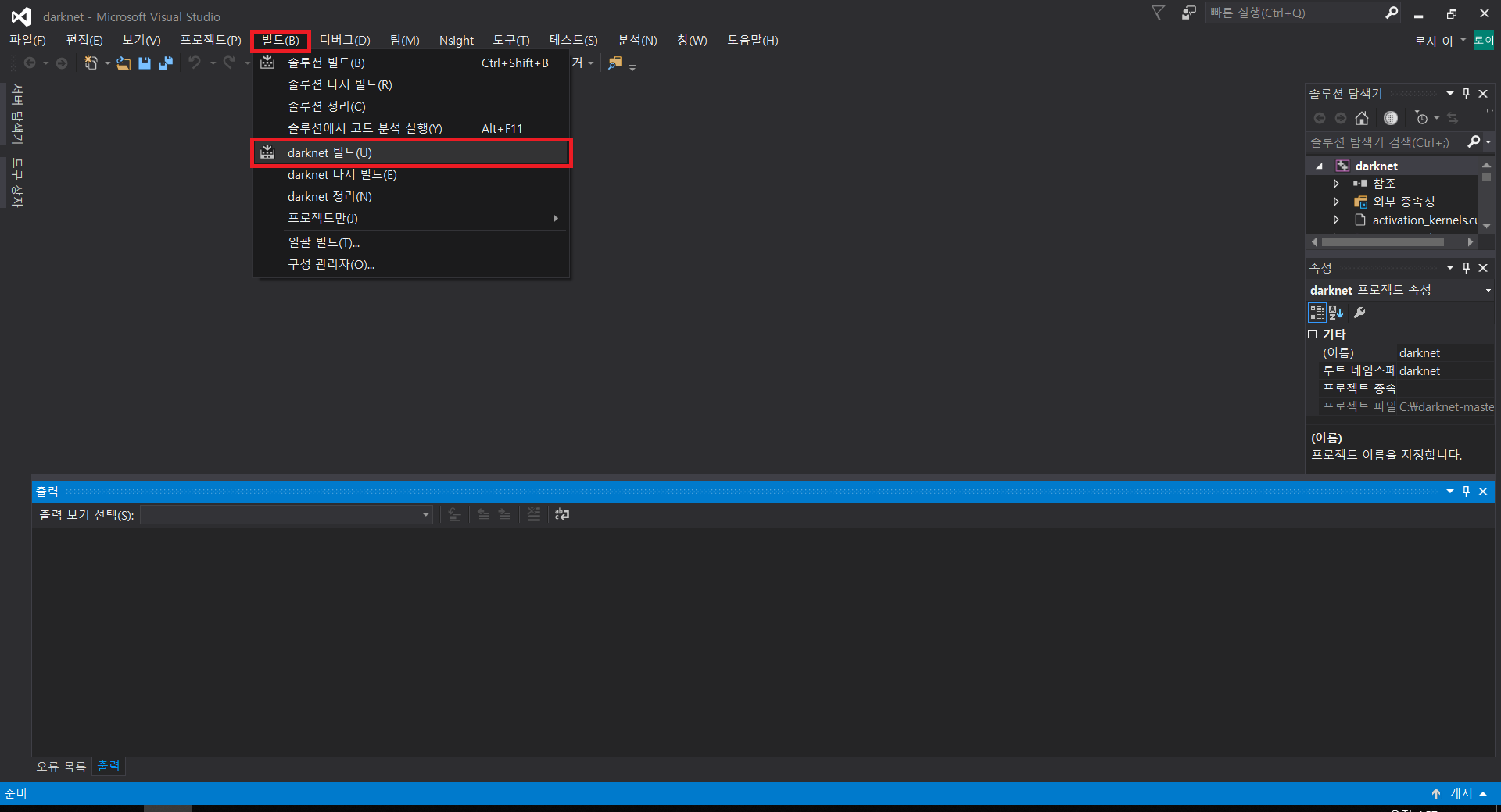Click Find Message in Code output icon
1501x812 pixels.
pyautogui.click(x=454, y=514)
